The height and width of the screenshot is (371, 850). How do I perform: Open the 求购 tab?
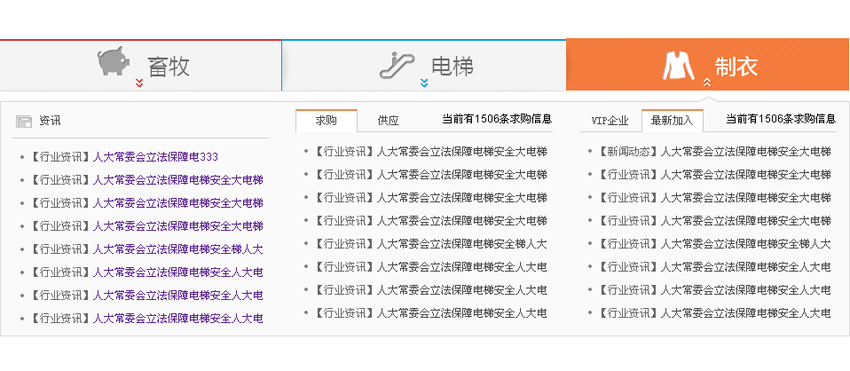[x=326, y=120]
